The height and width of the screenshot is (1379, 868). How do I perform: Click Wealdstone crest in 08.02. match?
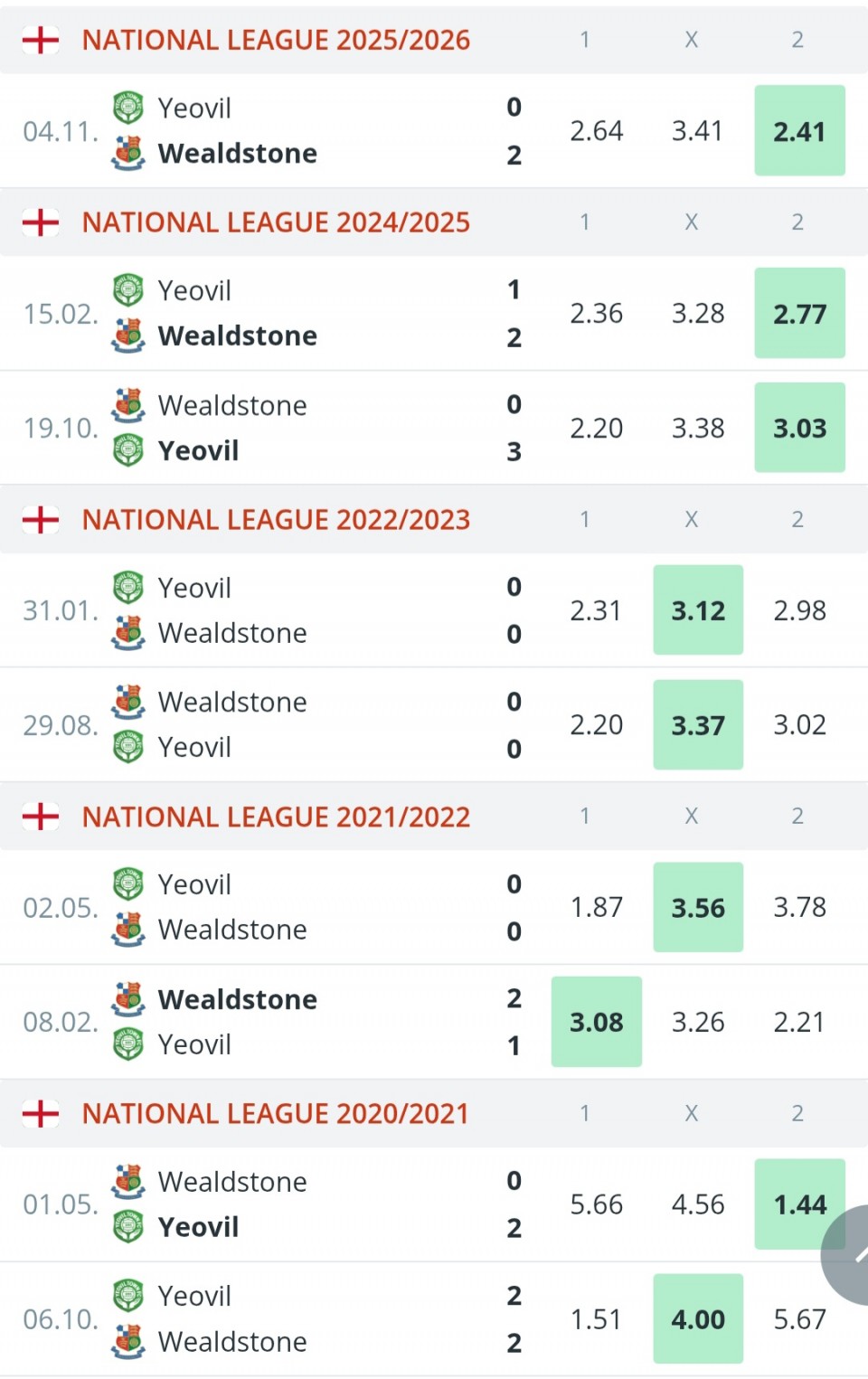click(128, 999)
